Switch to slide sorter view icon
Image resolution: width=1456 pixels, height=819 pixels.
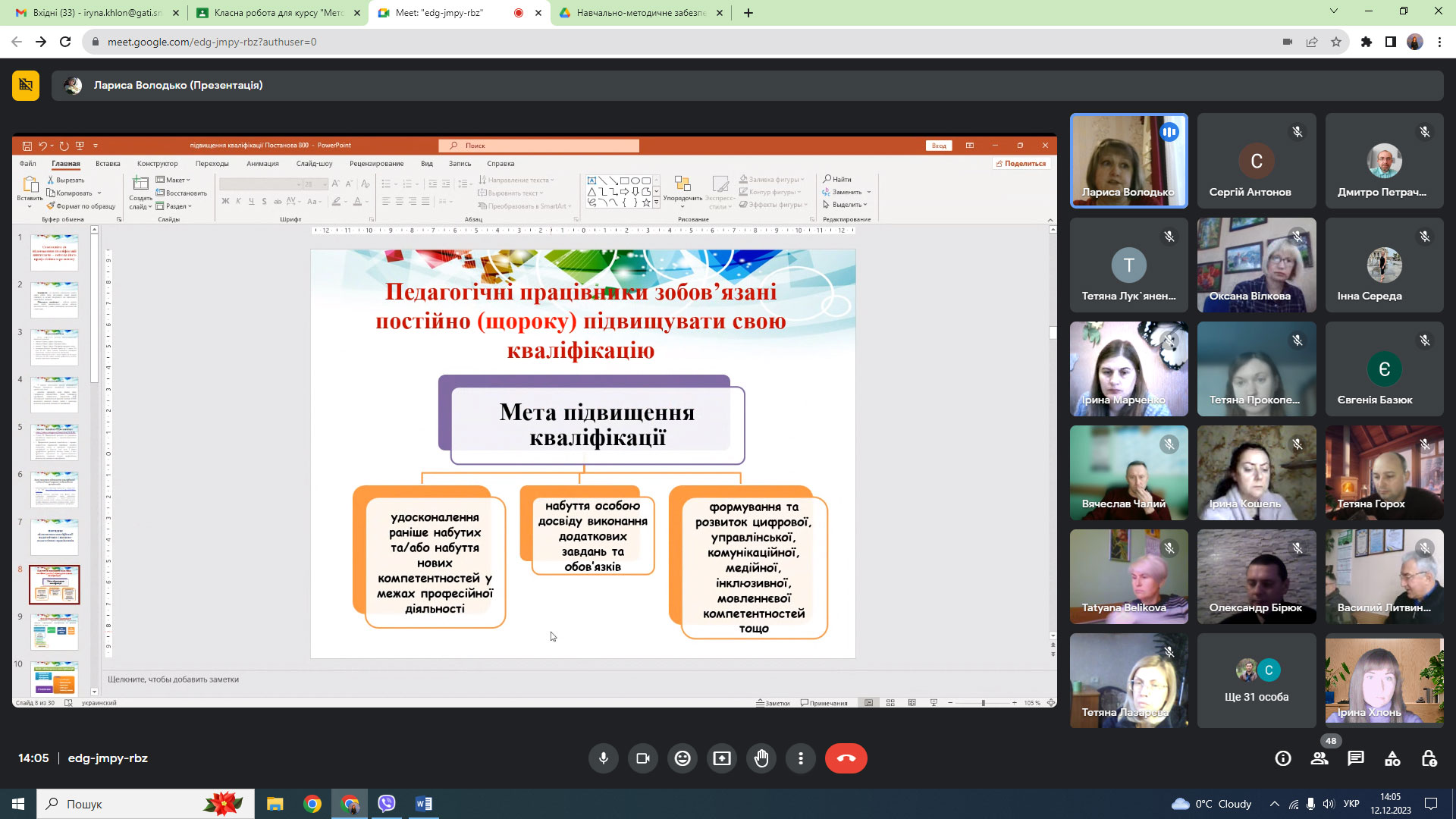pyautogui.click(x=890, y=703)
